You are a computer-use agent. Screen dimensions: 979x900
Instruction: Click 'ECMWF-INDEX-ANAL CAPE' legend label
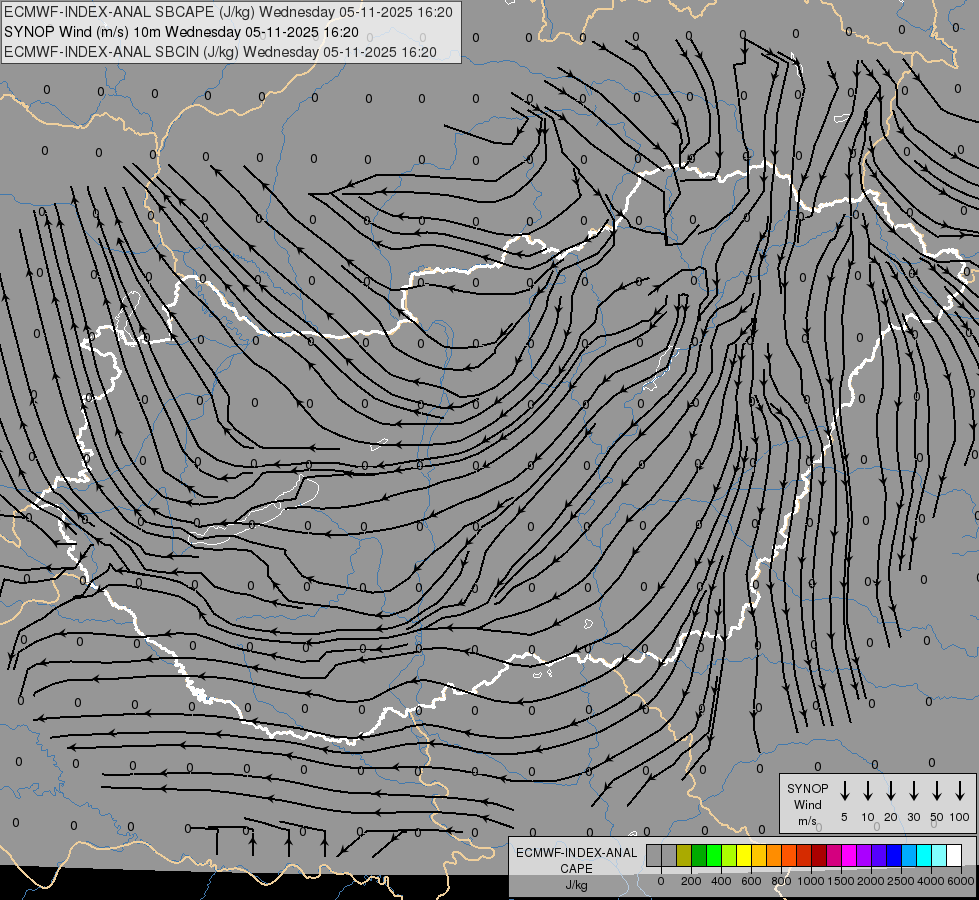[x=576, y=860]
